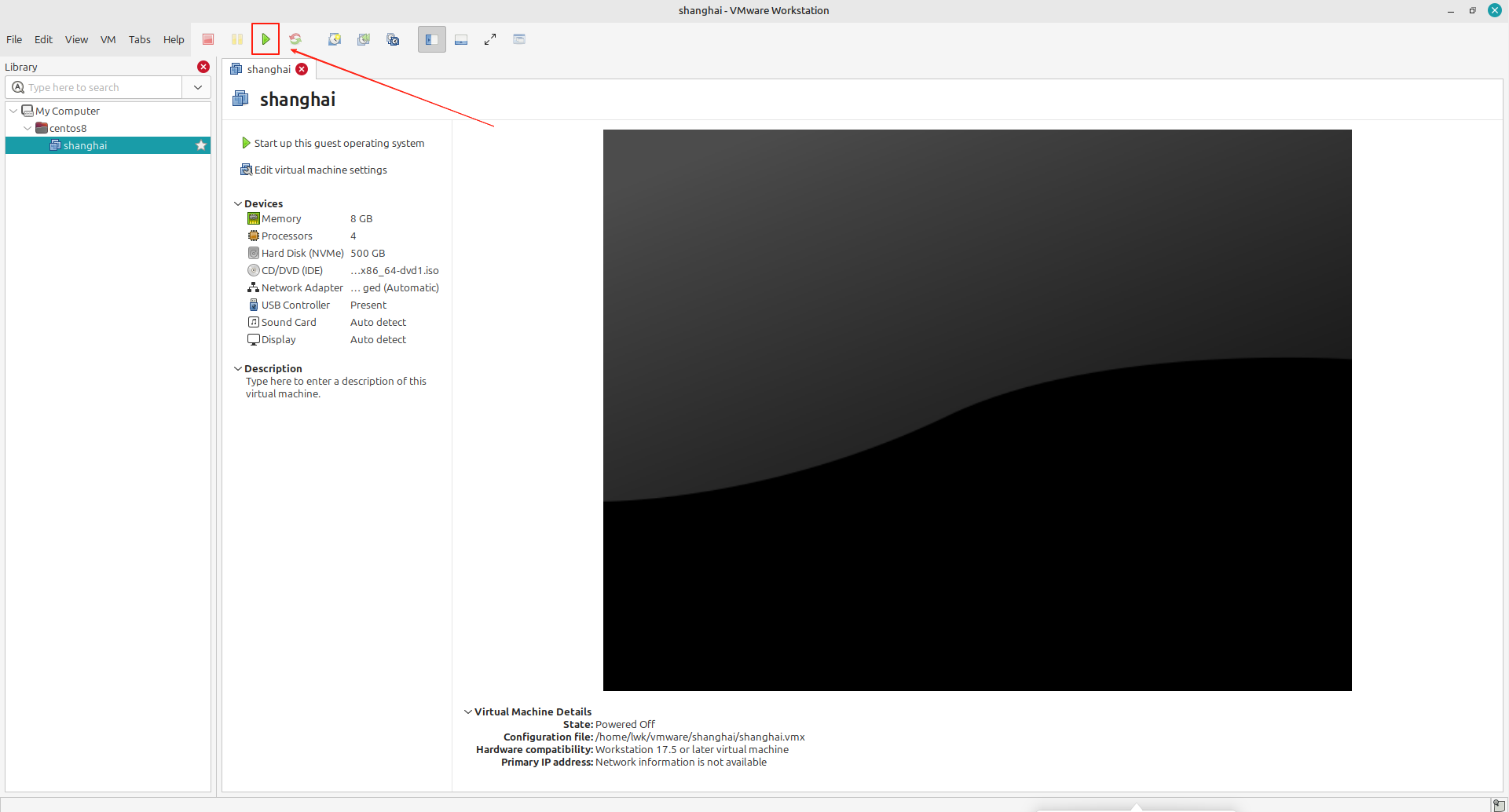The width and height of the screenshot is (1509, 812).
Task: Switch to the shanghai tab
Action: point(269,69)
